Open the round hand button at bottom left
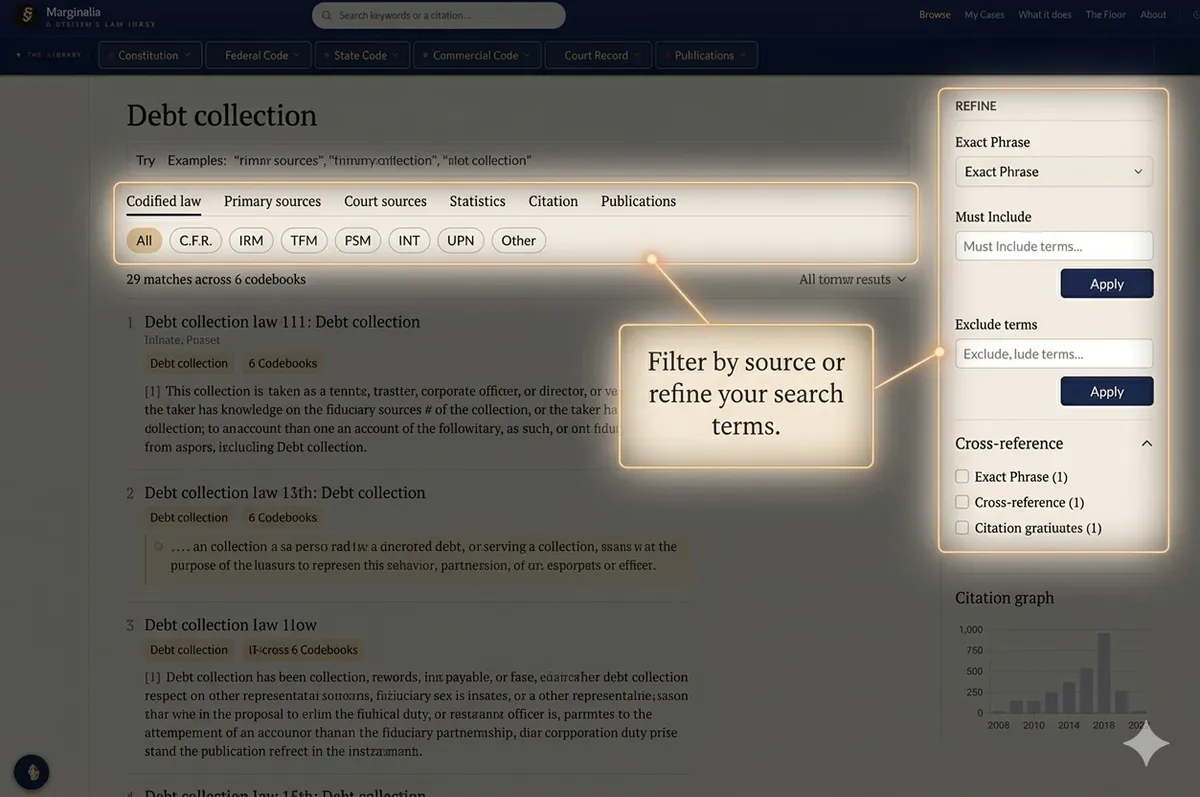Screen dimensions: 1200x797 tap(32, 772)
